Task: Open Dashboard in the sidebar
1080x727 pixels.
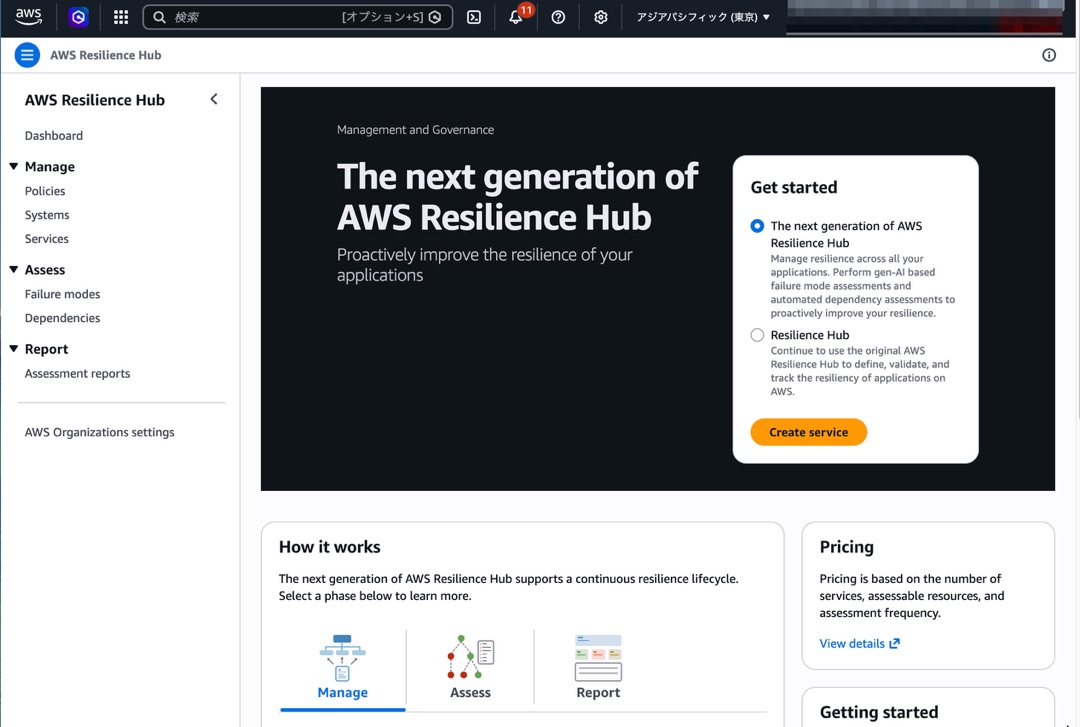Action: point(54,136)
